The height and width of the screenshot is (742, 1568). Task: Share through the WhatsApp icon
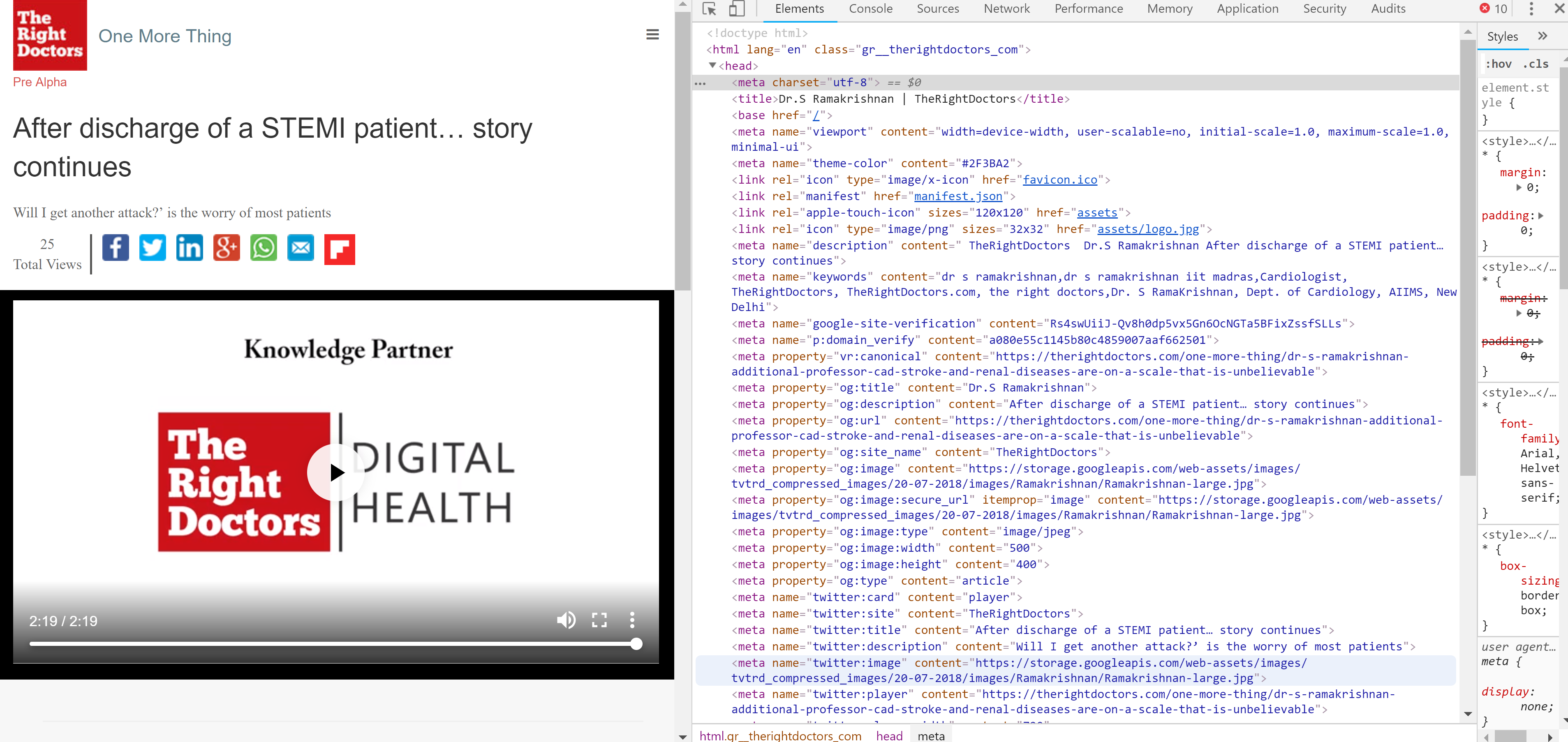(264, 248)
